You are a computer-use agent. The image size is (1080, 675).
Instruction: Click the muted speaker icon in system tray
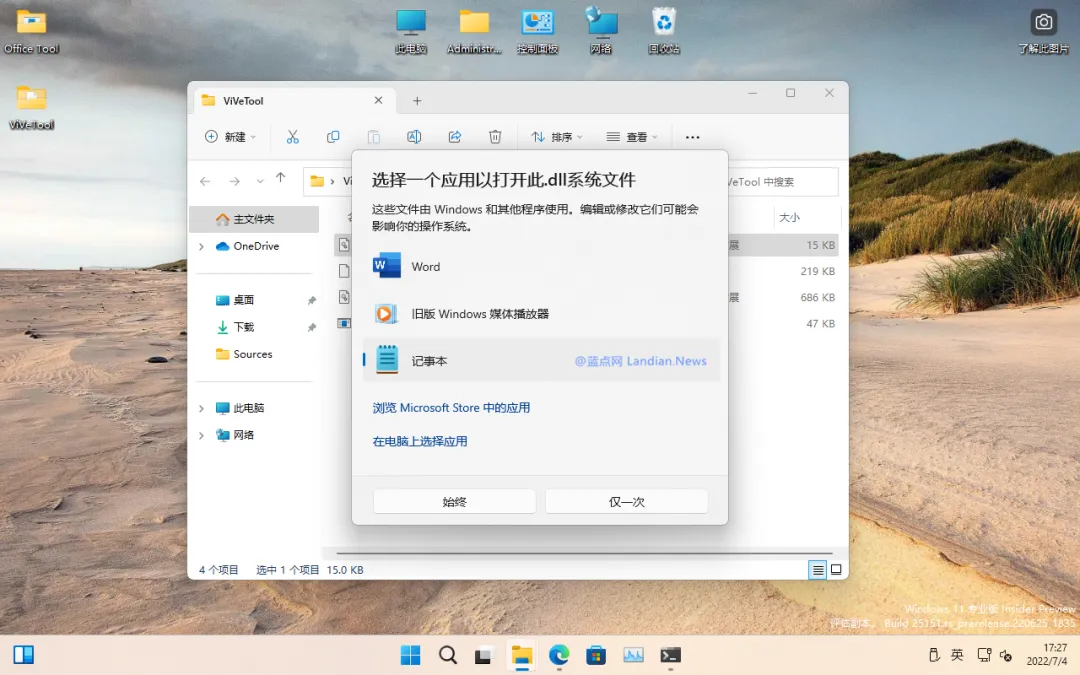click(x=1005, y=655)
